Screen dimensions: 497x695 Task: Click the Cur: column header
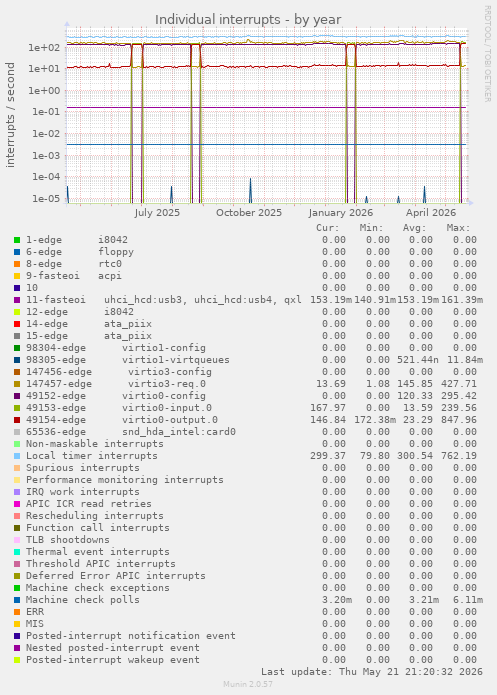tap(328, 228)
